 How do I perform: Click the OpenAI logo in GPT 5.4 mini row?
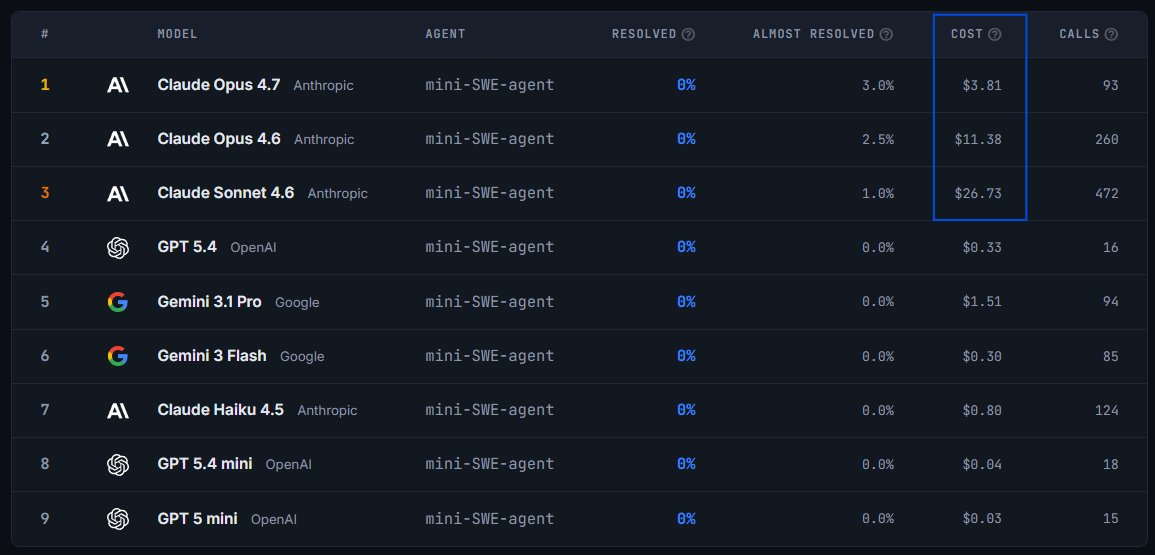point(118,464)
